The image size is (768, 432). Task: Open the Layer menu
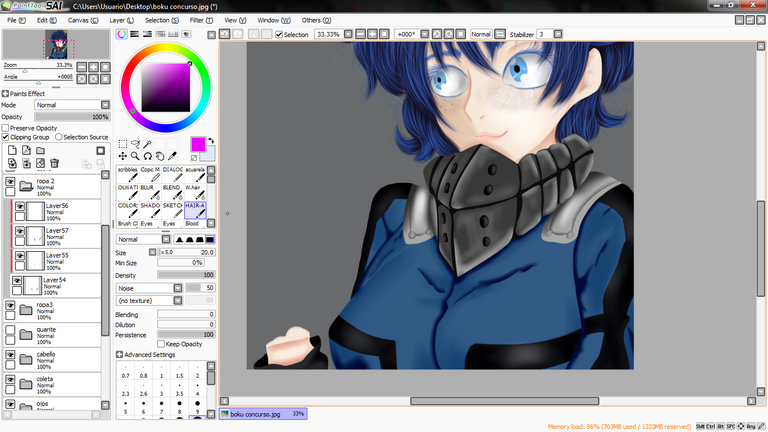pyautogui.click(x=121, y=20)
